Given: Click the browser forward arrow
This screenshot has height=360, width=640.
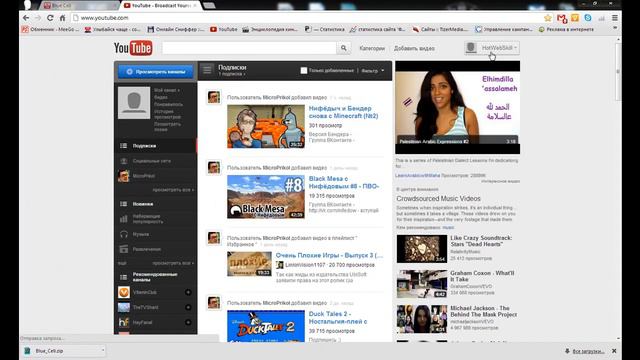Looking at the screenshot, I should (x=38, y=18).
